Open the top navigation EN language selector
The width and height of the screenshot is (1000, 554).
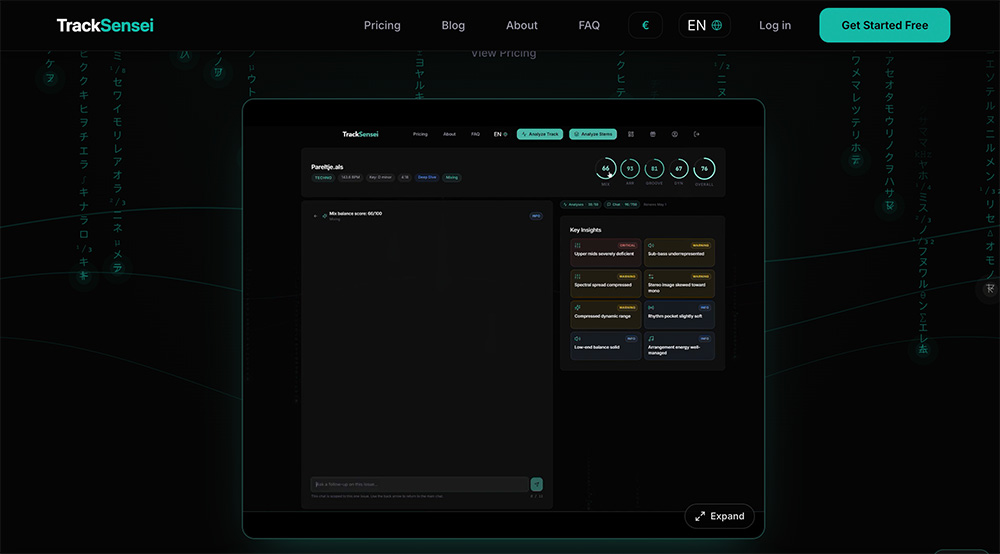pos(705,26)
